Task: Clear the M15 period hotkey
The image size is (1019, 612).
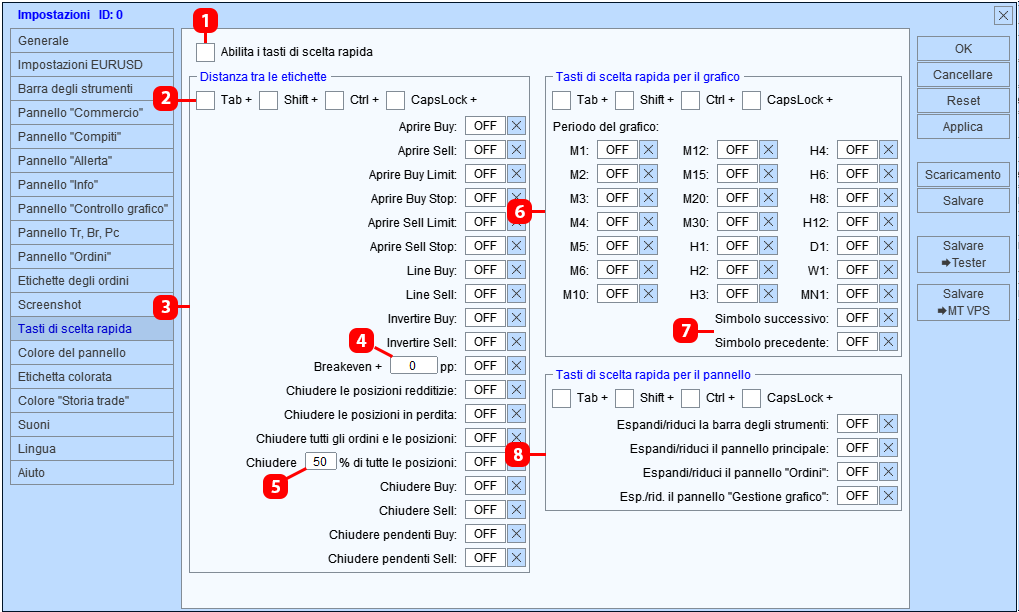Action: point(769,174)
